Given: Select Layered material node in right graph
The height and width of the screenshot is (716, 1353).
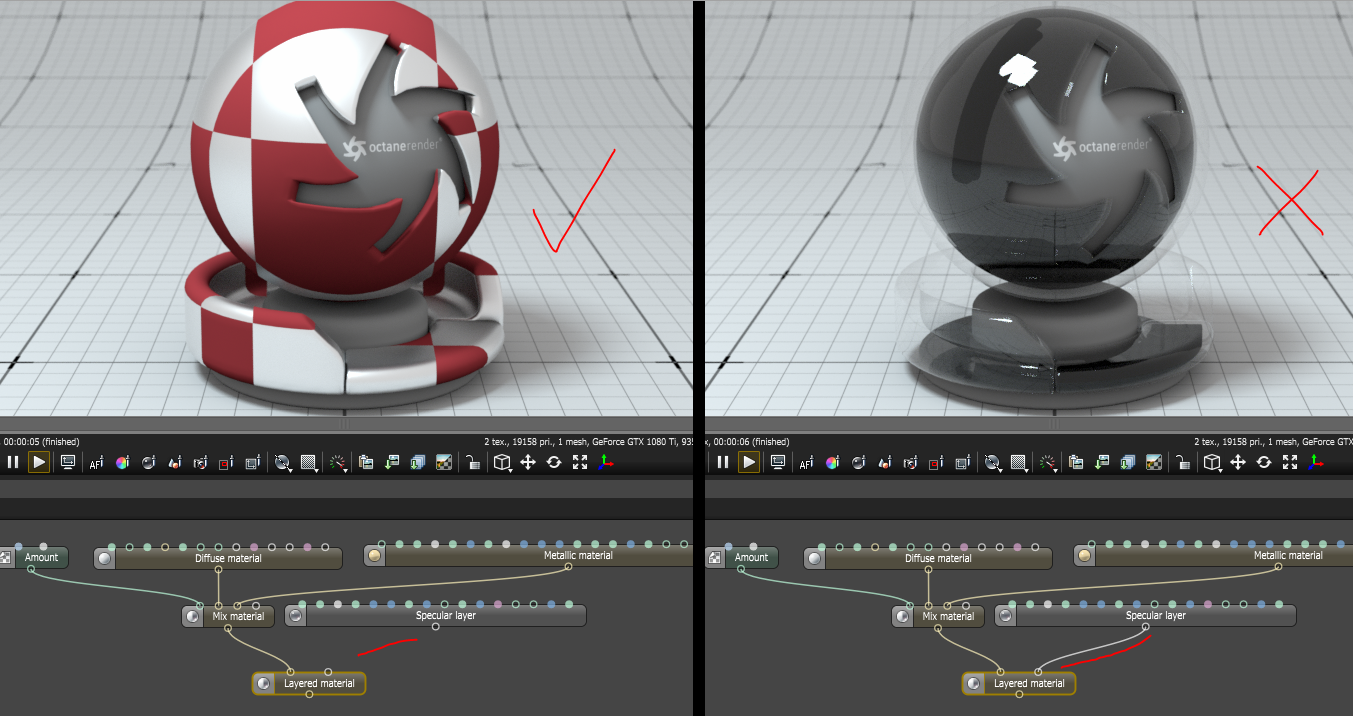Looking at the screenshot, I should point(1019,684).
